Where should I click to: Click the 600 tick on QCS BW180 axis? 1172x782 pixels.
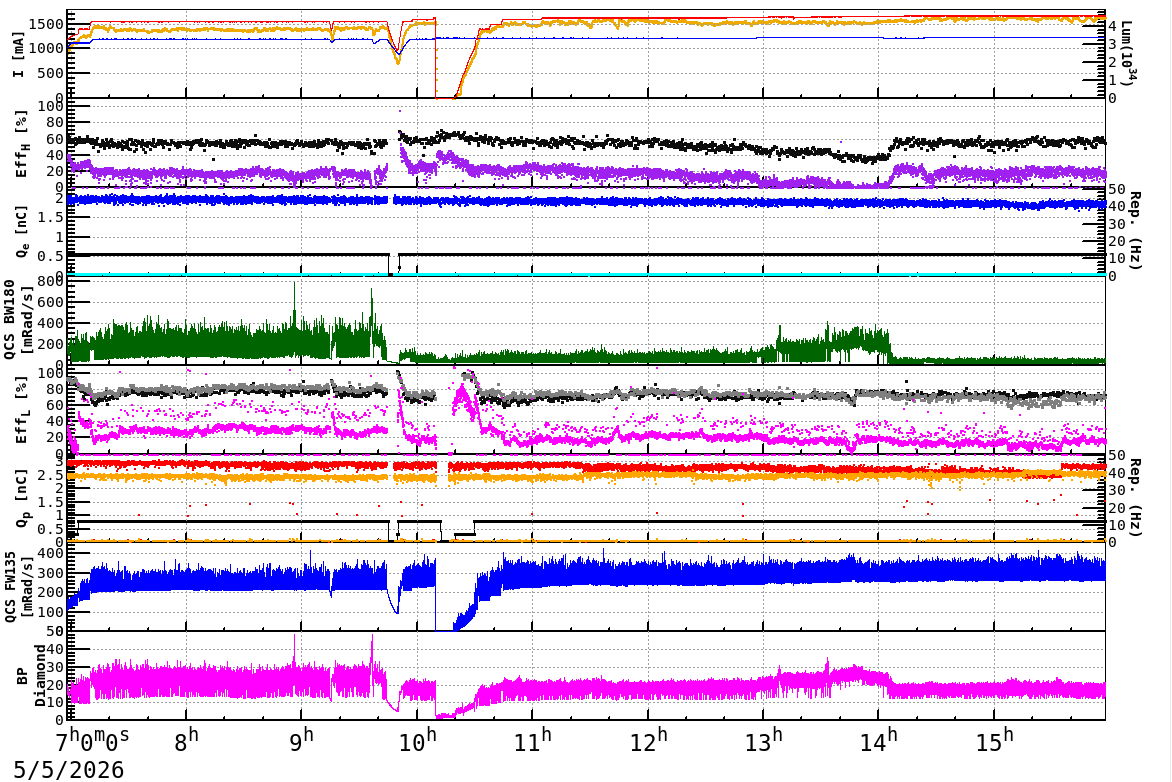pos(51,302)
